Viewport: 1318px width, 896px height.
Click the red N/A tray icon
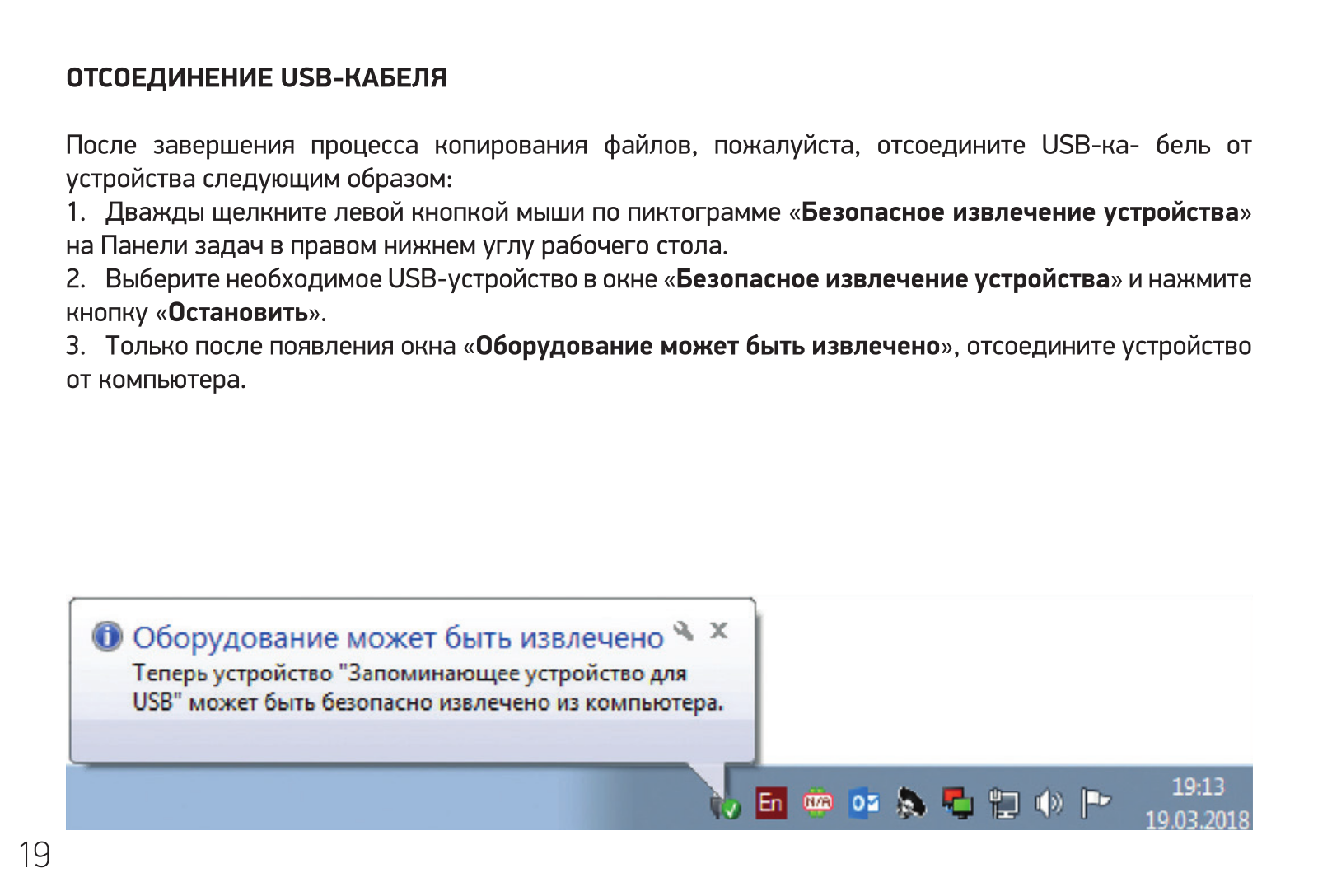817,802
